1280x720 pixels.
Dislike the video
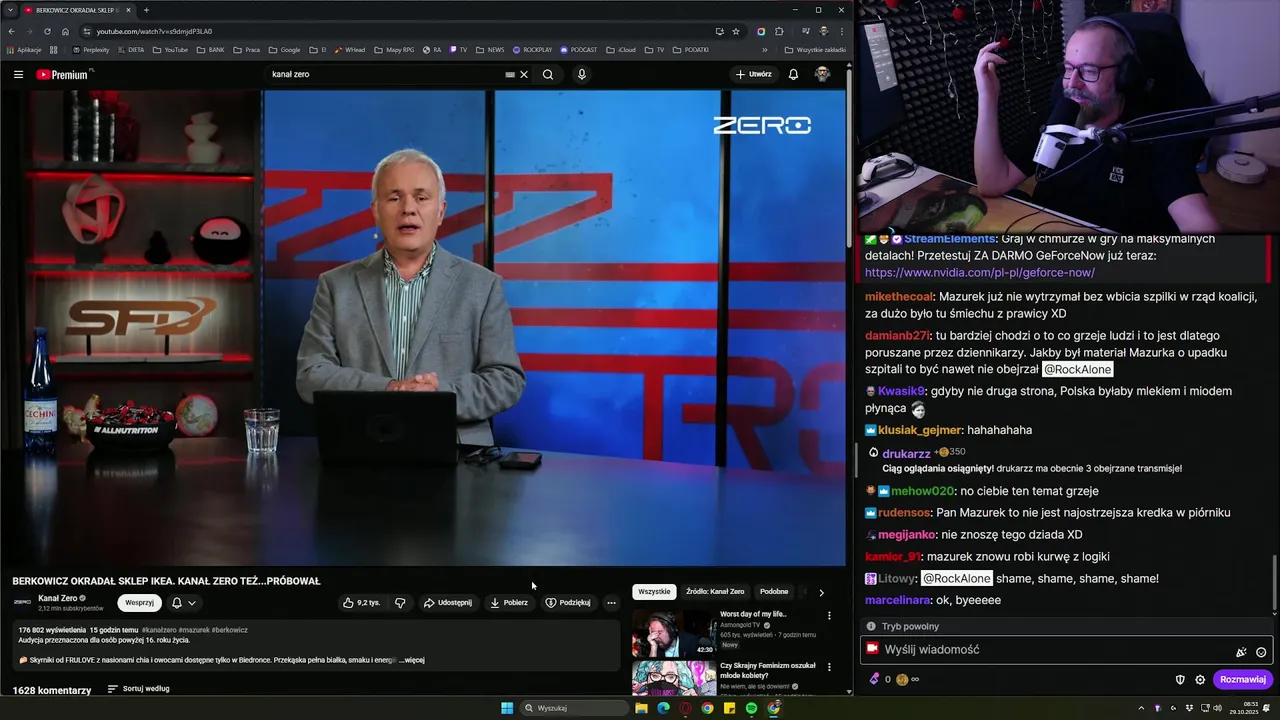pyautogui.click(x=400, y=603)
